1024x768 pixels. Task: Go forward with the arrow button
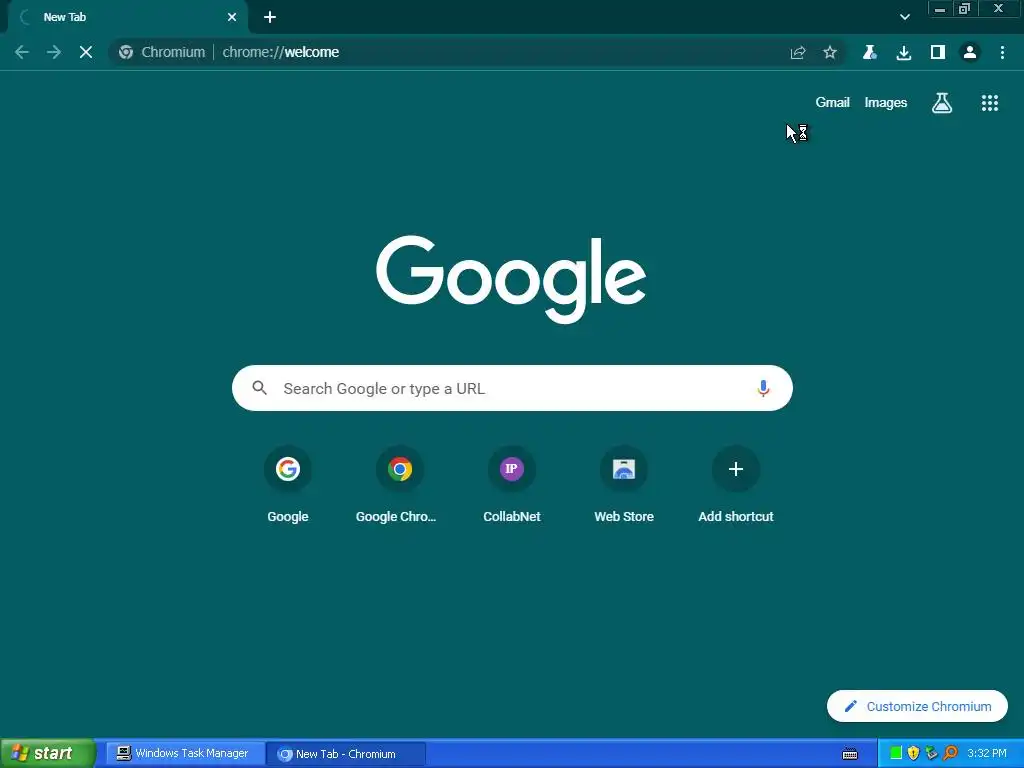[54, 52]
